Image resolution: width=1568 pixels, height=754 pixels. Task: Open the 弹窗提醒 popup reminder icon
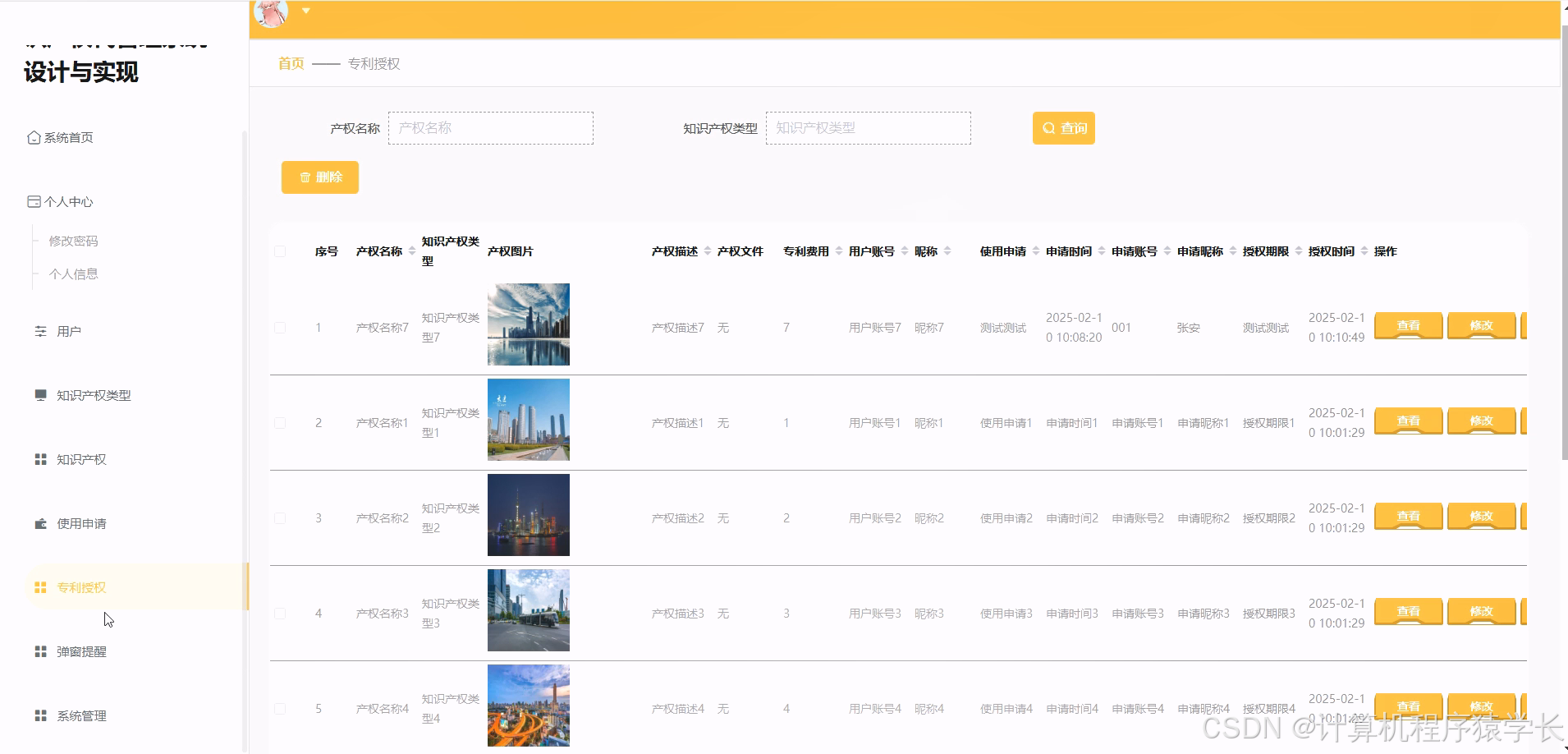pyautogui.click(x=40, y=651)
